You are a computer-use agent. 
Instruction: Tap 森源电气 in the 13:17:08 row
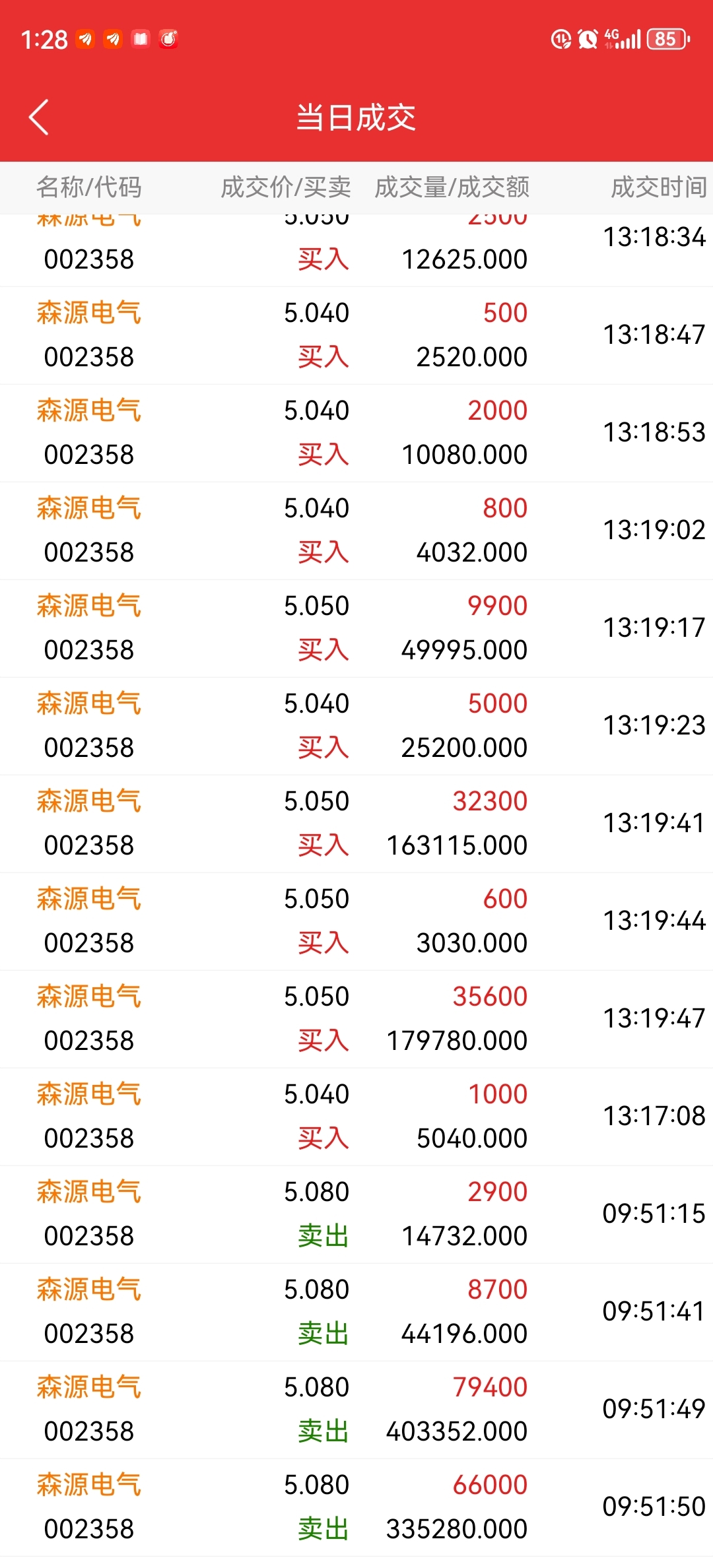click(89, 1094)
